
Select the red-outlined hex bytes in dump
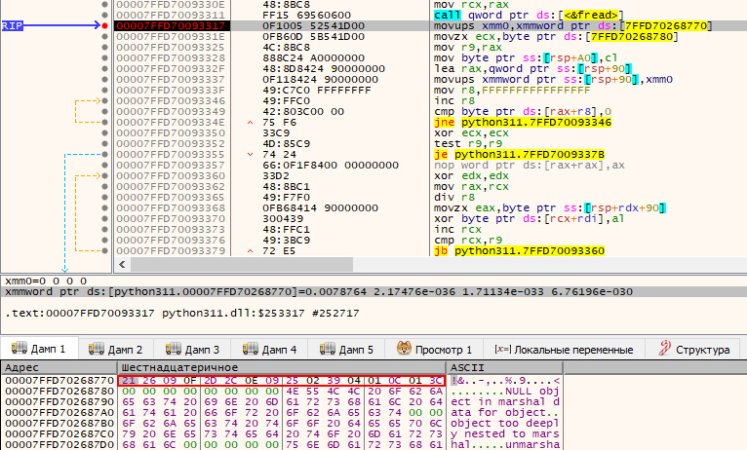point(281,381)
